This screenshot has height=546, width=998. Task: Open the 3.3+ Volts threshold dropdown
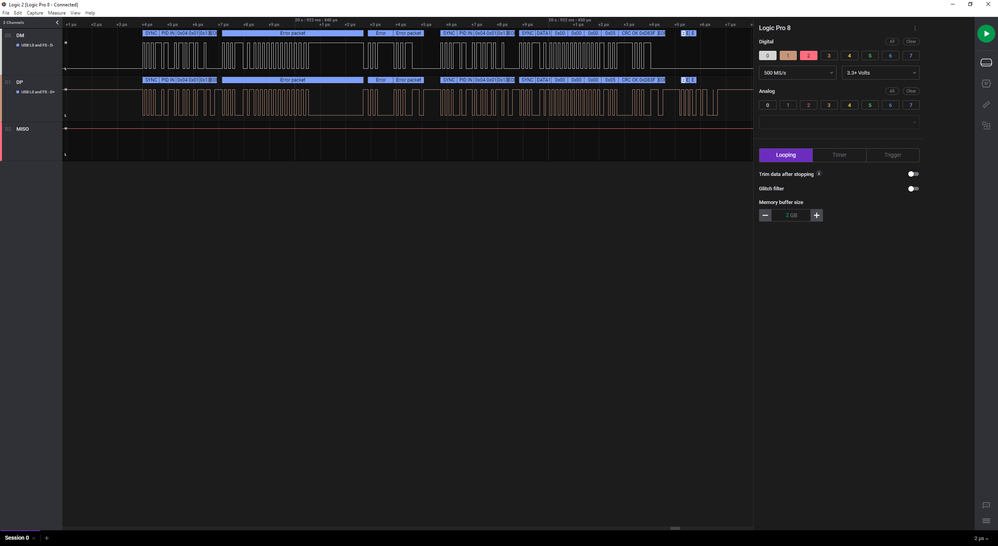point(881,73)
